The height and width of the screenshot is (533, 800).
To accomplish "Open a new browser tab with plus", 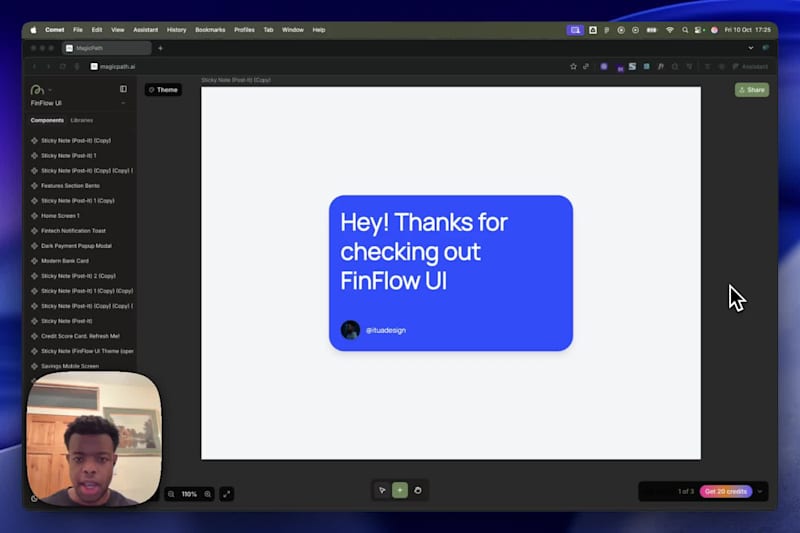I will tap(160, 48).
